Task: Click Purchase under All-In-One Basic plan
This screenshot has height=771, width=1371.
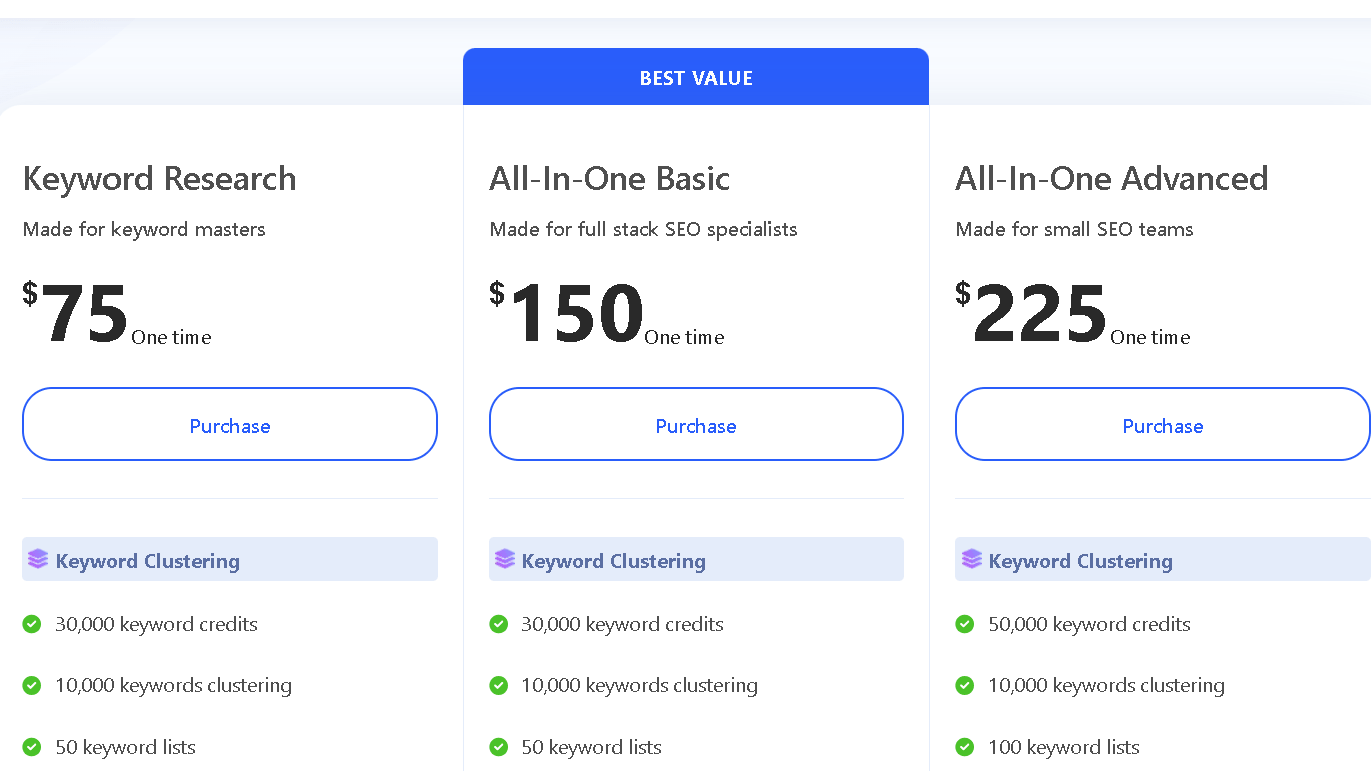Action: (696, 424)
